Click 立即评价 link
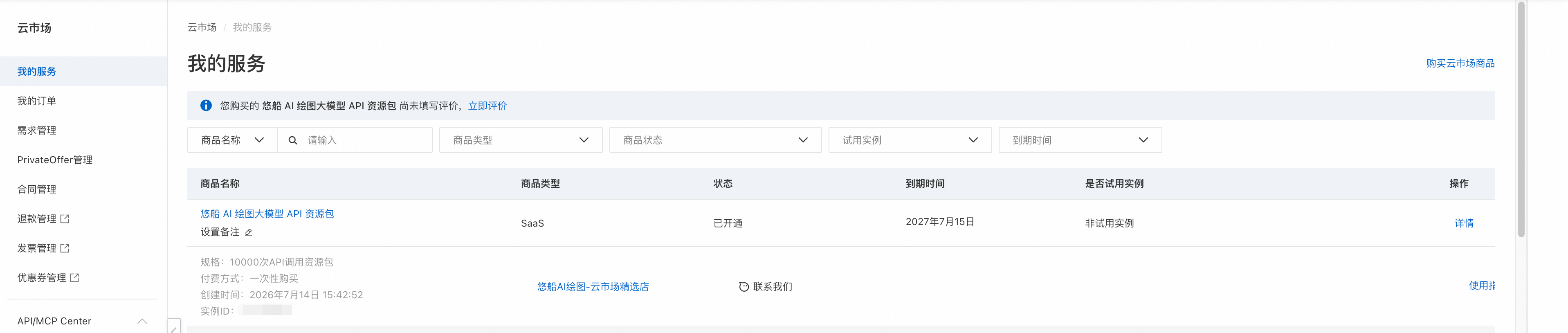Screen dimensions: 1568x333 487,106
